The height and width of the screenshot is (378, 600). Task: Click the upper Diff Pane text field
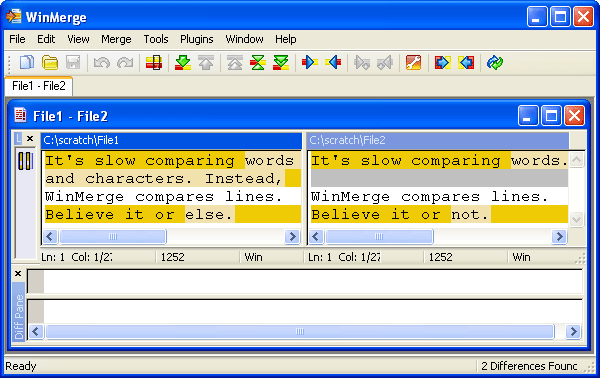click(305, 281)
